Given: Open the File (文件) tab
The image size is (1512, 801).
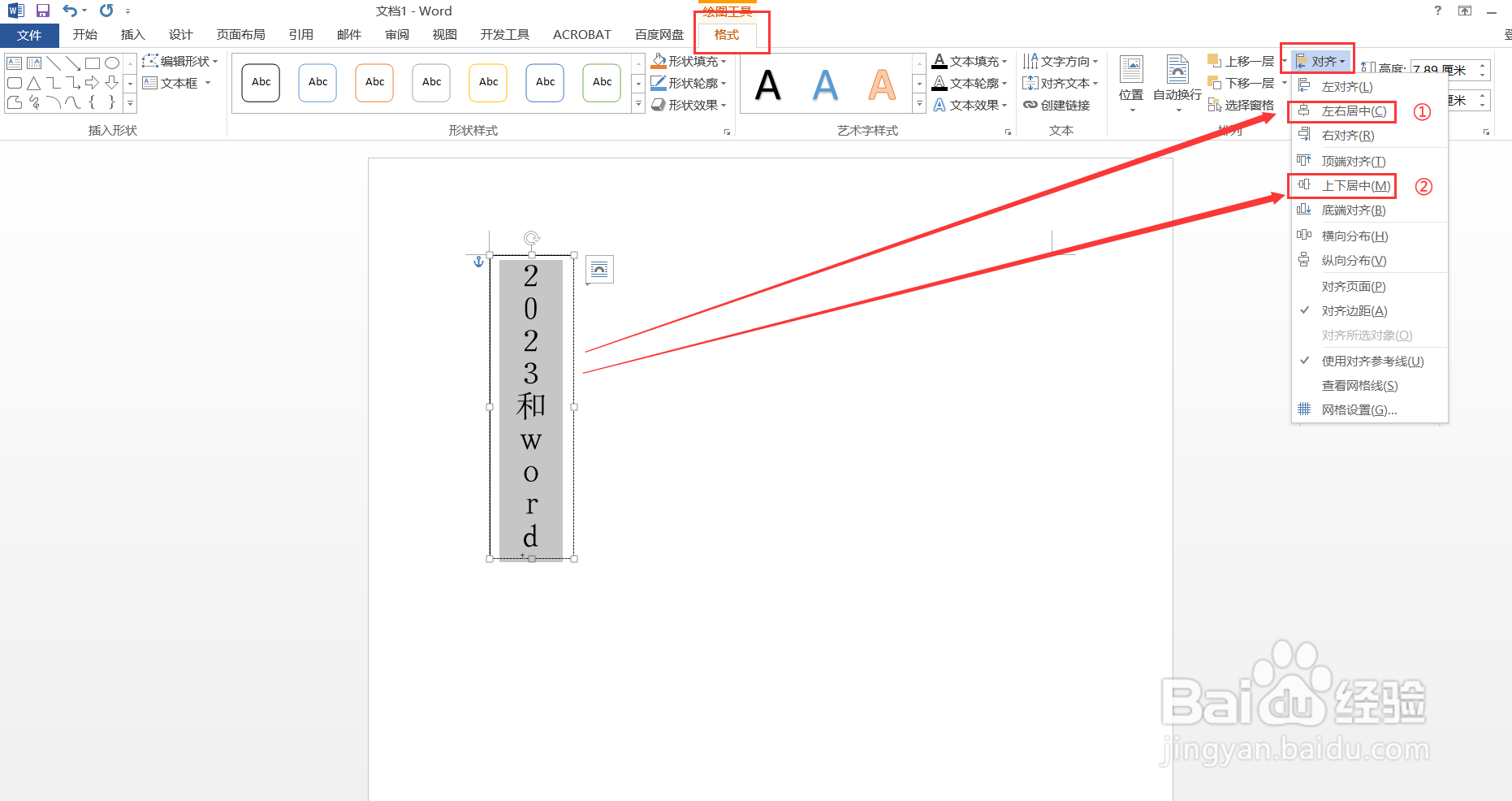Looking at the screenshot, I should 29,35.
